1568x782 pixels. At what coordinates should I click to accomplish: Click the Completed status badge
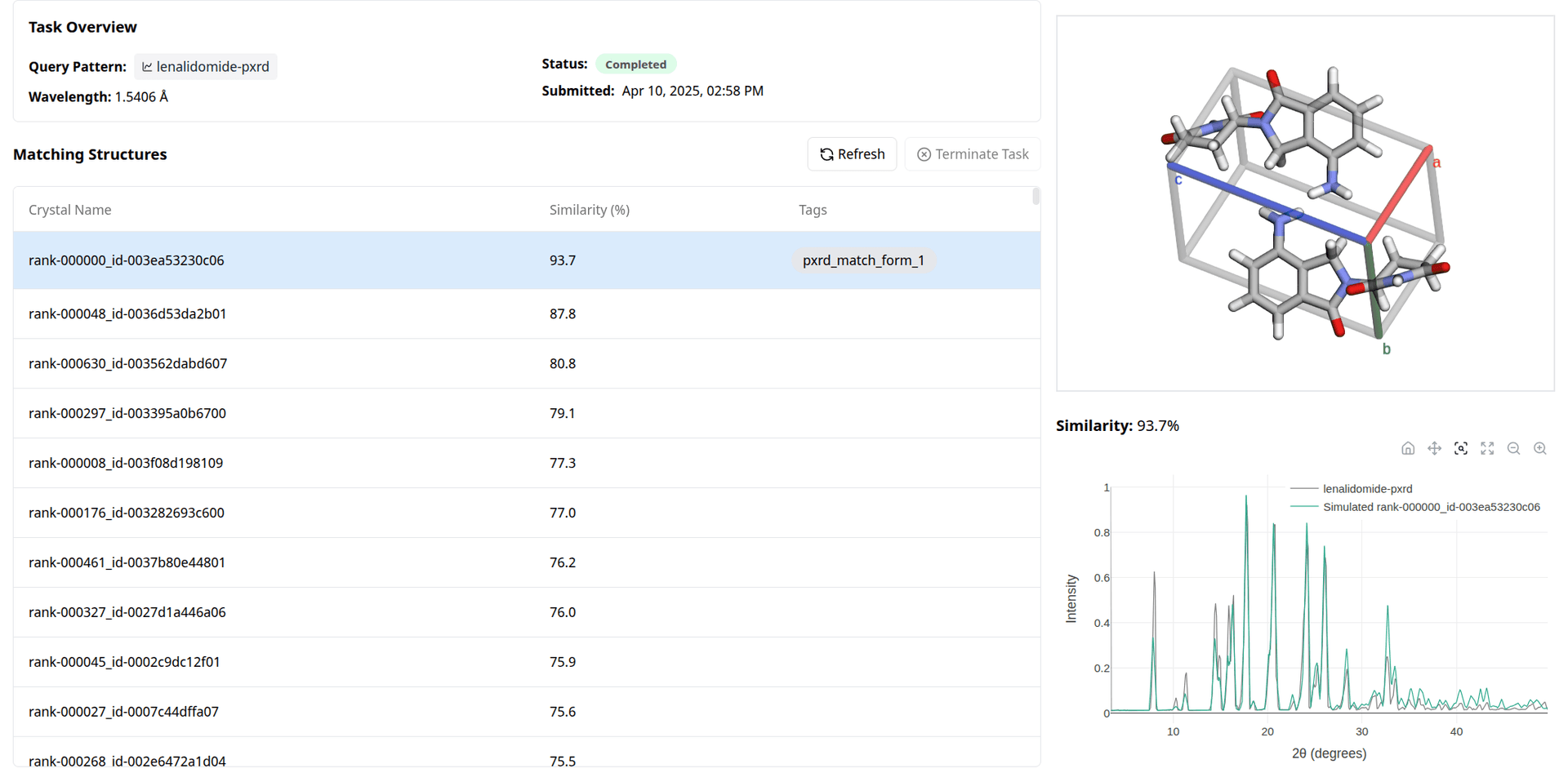point(636,64)
